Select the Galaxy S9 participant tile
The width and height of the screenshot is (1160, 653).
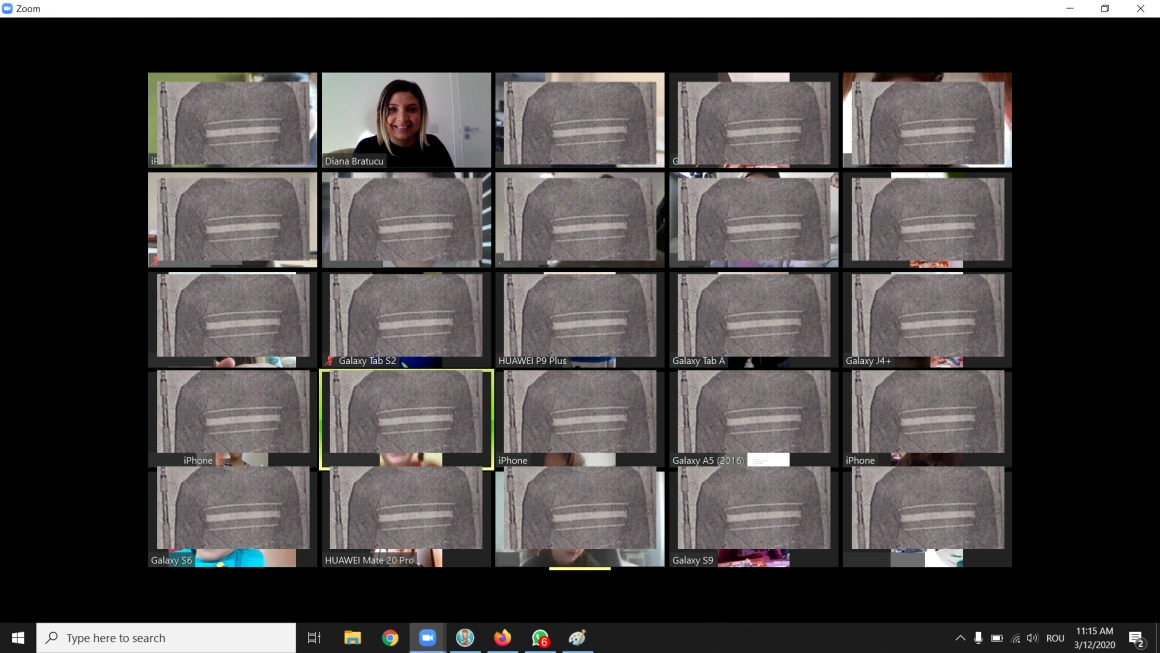[x=753, y=518]
